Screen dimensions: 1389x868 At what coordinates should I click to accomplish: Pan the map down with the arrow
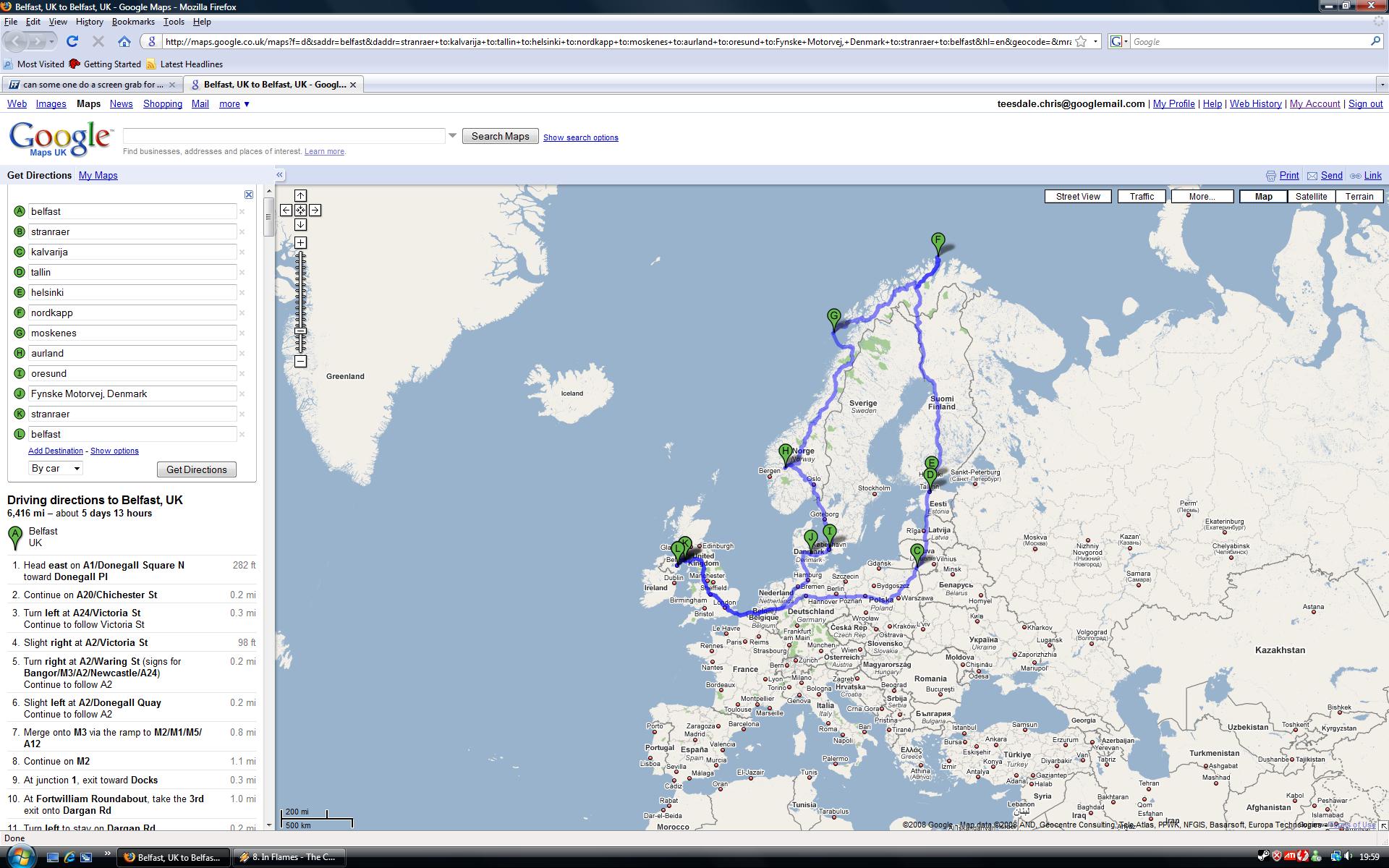(300, 225)
